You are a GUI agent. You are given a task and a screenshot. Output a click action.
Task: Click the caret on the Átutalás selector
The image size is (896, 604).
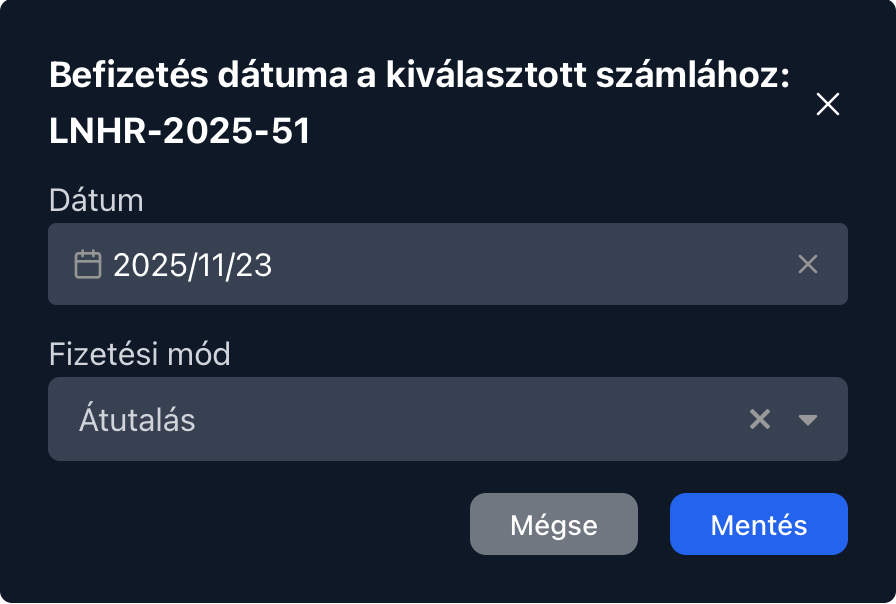pyautogui.click(x=807, y=421)
